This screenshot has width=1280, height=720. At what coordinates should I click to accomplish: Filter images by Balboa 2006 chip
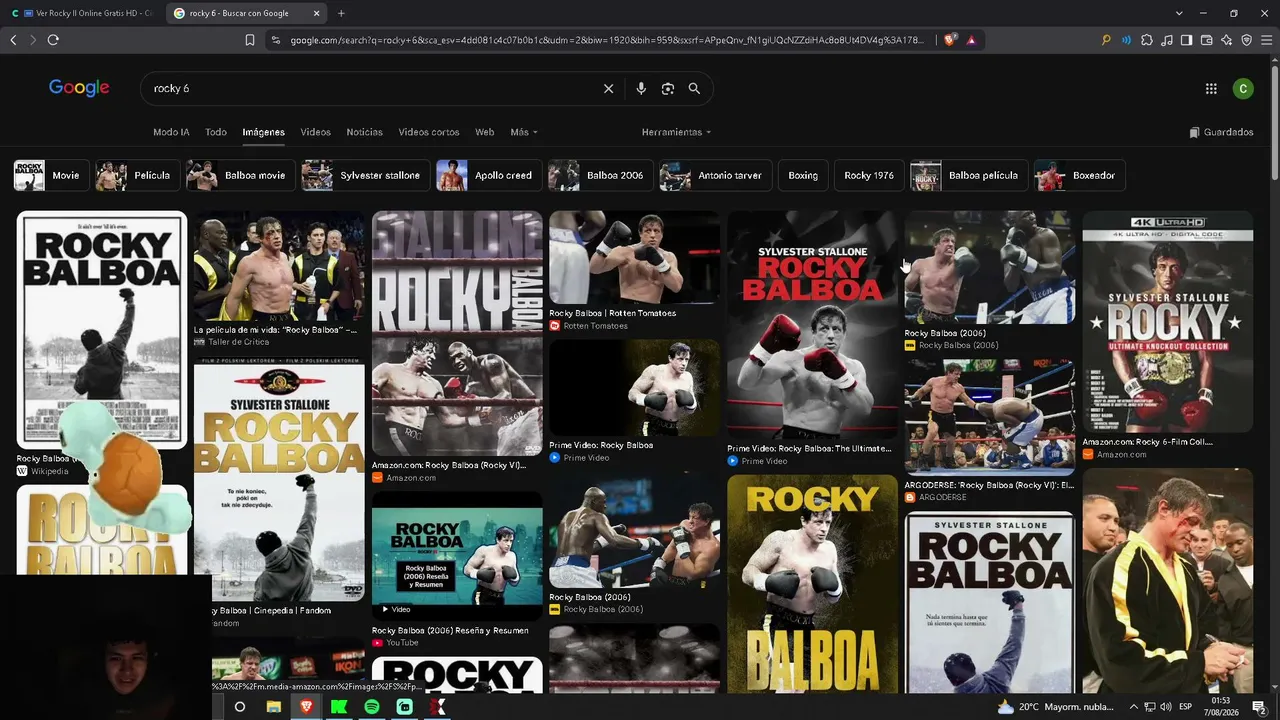601,175
